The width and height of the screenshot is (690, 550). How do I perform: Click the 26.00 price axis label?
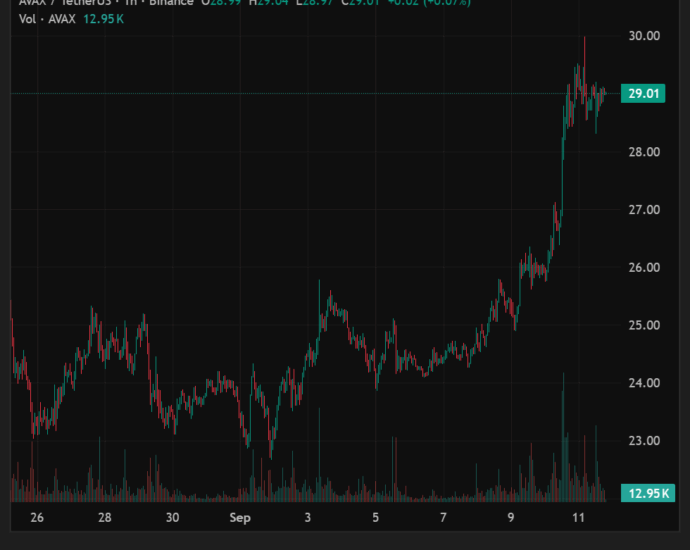tap(644, 268)
